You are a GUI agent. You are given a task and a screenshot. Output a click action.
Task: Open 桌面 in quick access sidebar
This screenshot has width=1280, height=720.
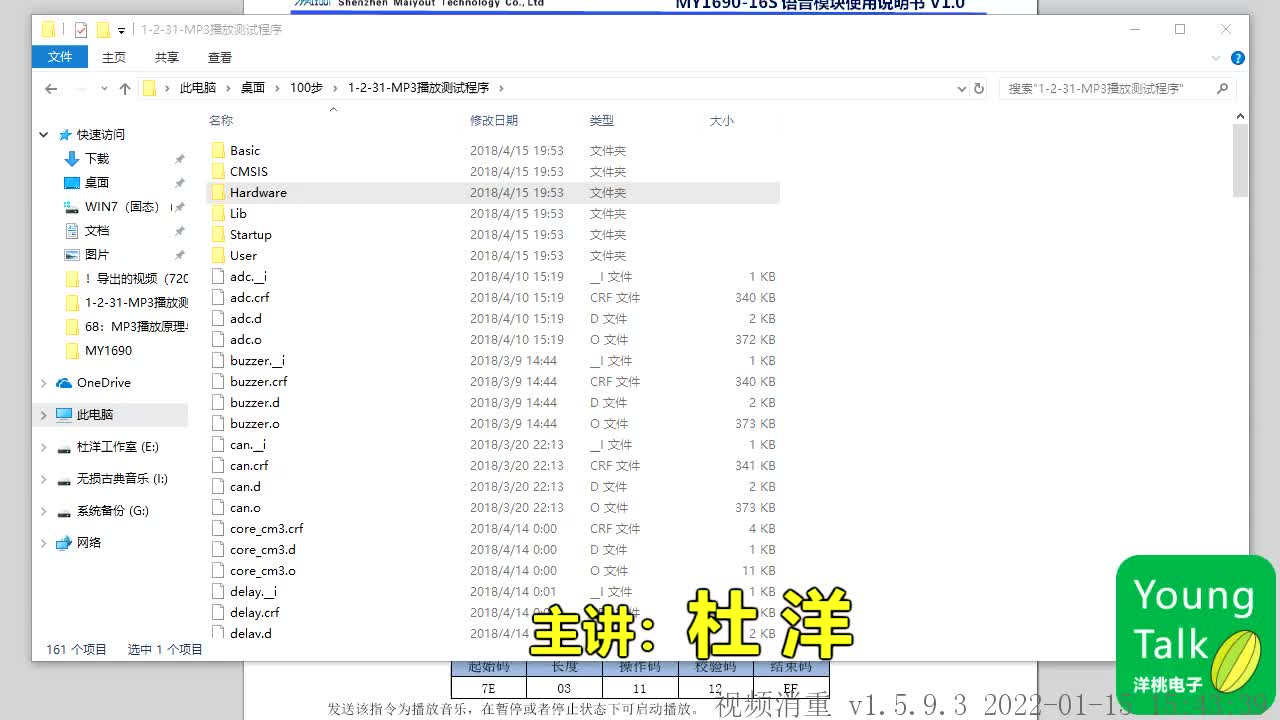click(97, 182)
